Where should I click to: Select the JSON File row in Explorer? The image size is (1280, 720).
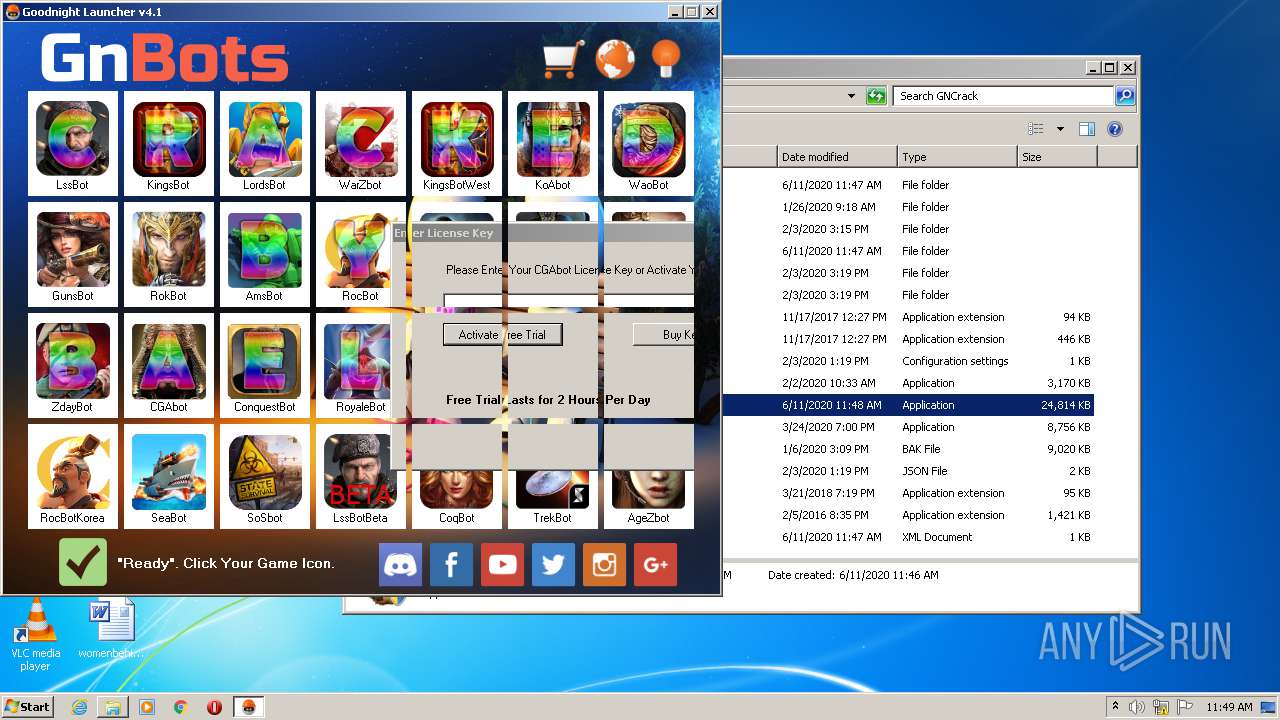[908, 471]
